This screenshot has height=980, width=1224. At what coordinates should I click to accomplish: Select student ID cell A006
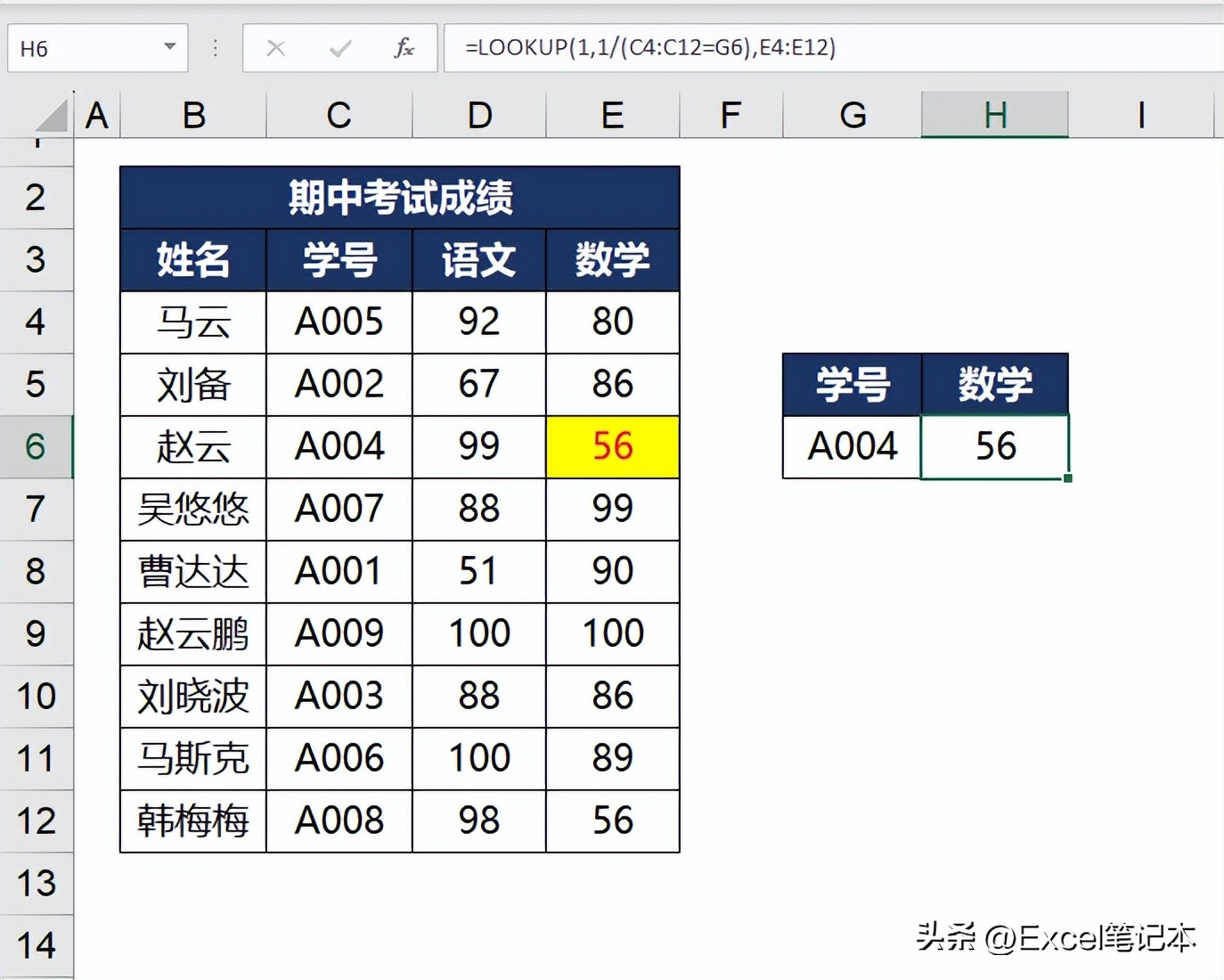[339, 759]
